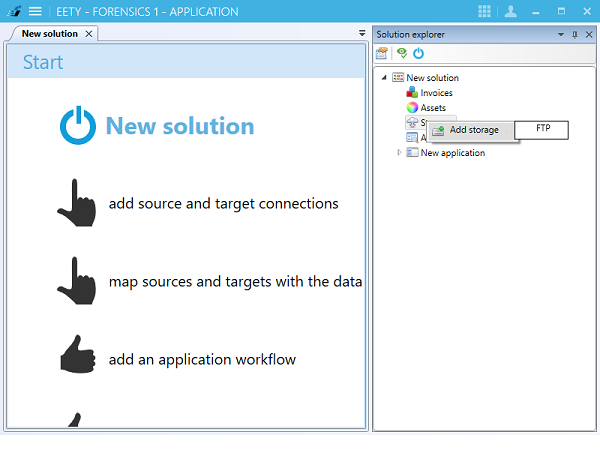
Task: Click the New solution root node icon
Action: coord(398,78)
